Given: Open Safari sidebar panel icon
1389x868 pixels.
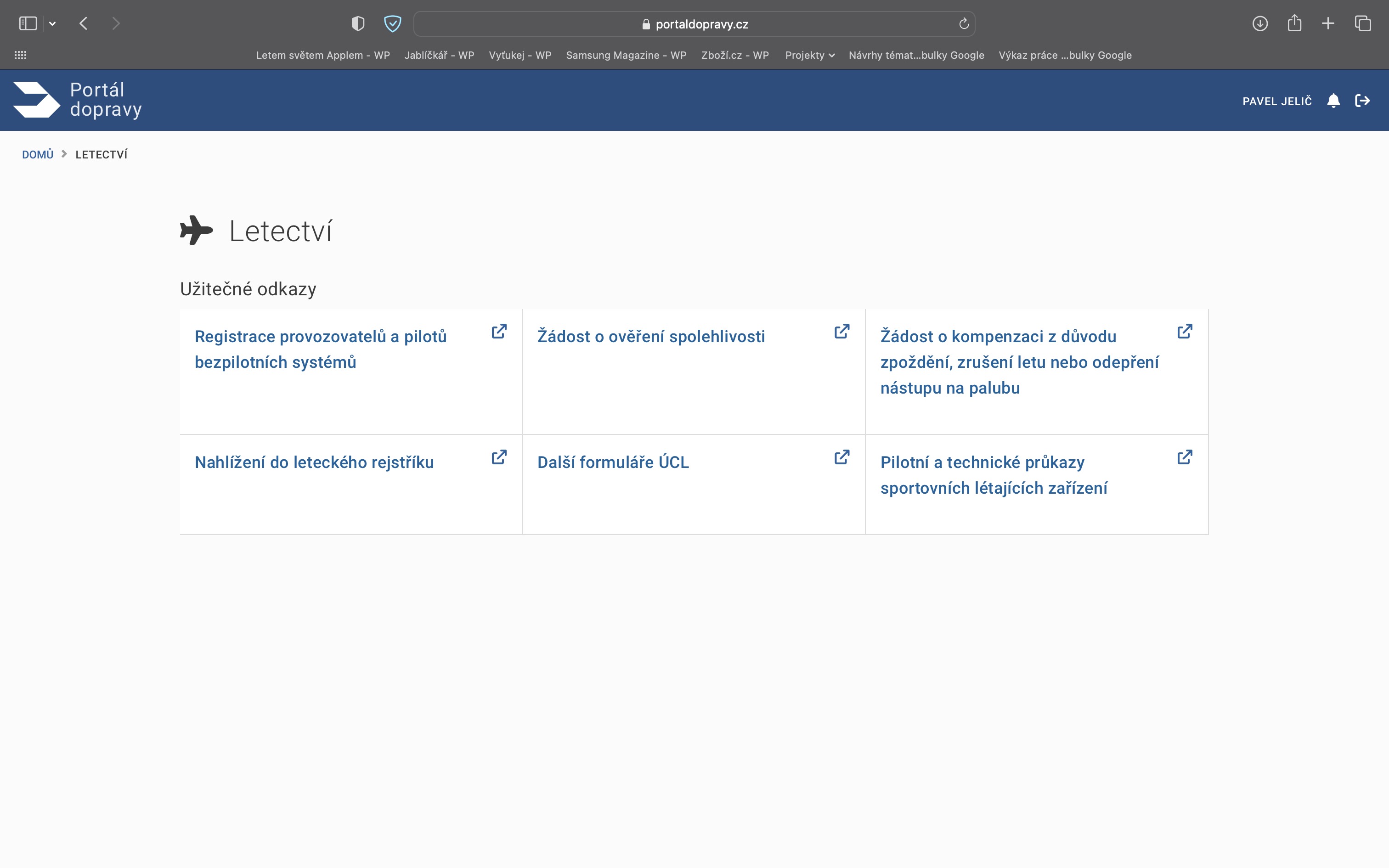Looking at the screenshot, I should tap(28, 23).
